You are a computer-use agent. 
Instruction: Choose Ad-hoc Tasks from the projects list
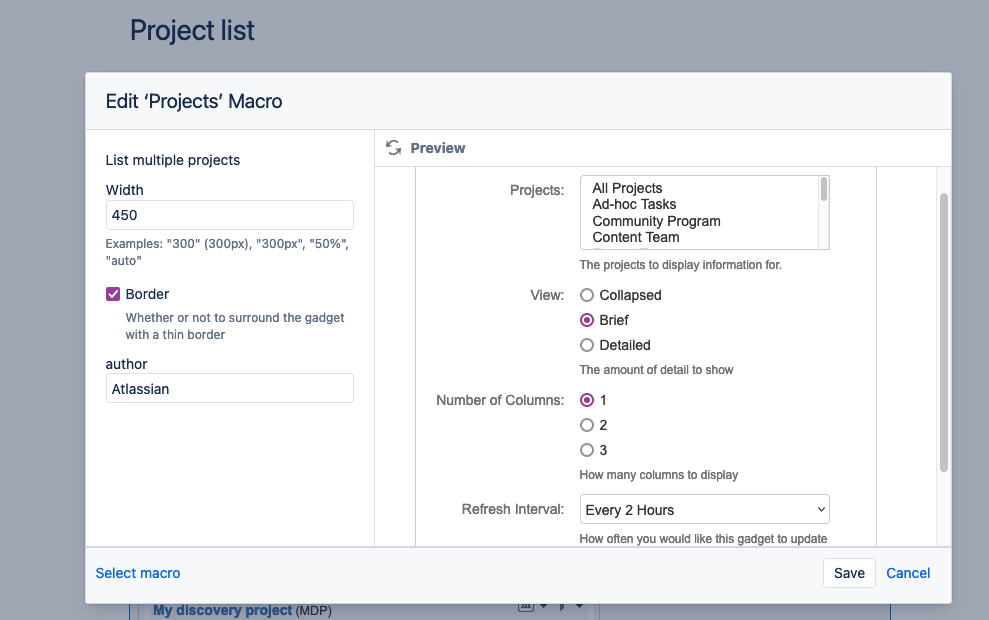(634, 204)
